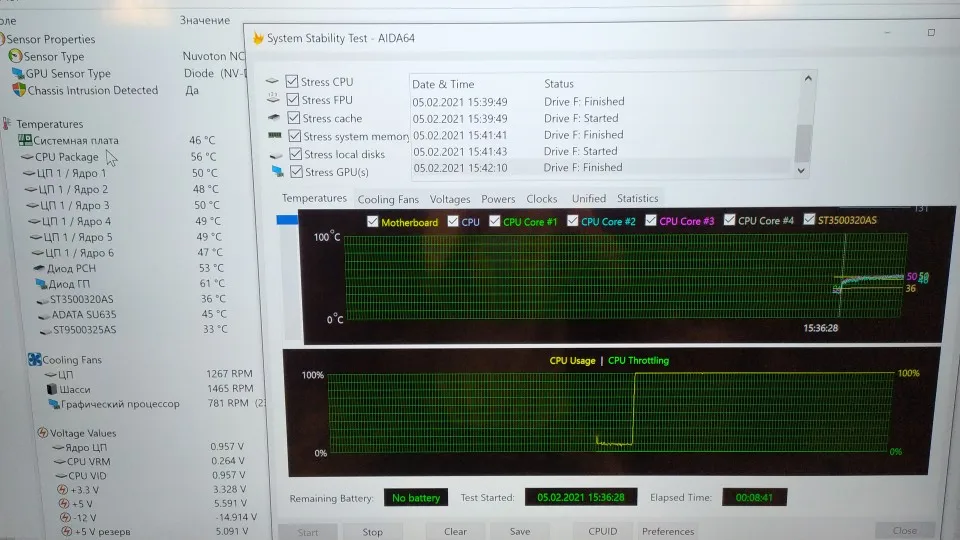Toggle the Stress GPU(s) checkbox
Screen dimensions: 960x540
coord(296,172)
